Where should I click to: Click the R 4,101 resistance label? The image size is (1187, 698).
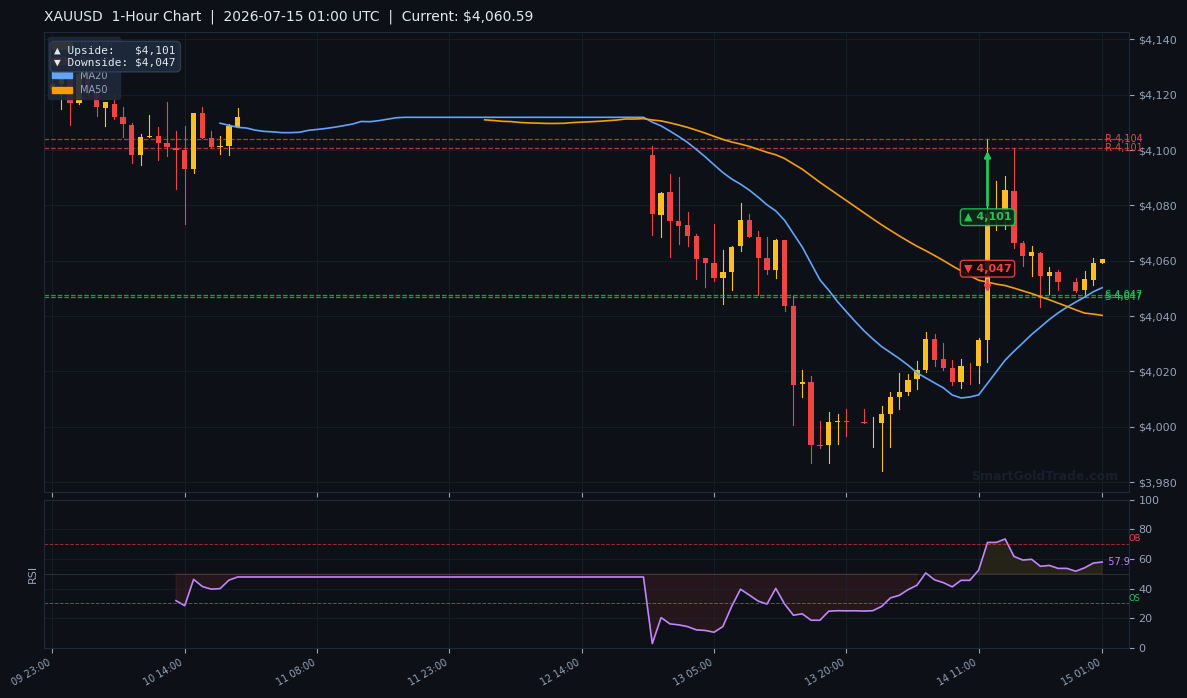click(x=1123, y=148)
